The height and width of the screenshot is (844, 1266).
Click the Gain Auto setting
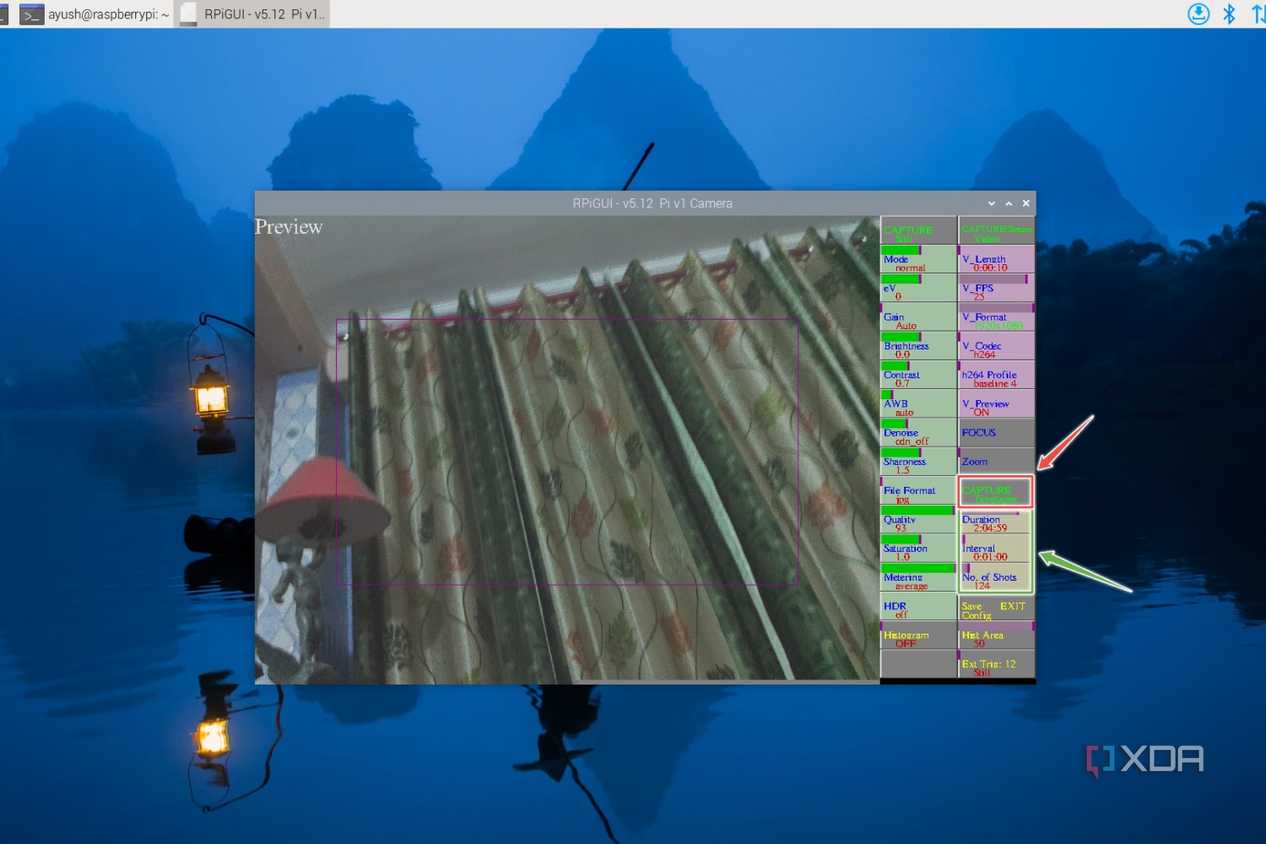click(x=918, y=318)
